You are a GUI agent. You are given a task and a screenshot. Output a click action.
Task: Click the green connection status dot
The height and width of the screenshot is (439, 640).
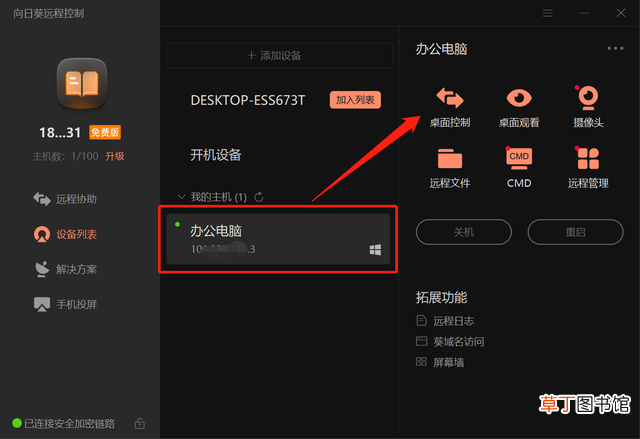(17, 423)
